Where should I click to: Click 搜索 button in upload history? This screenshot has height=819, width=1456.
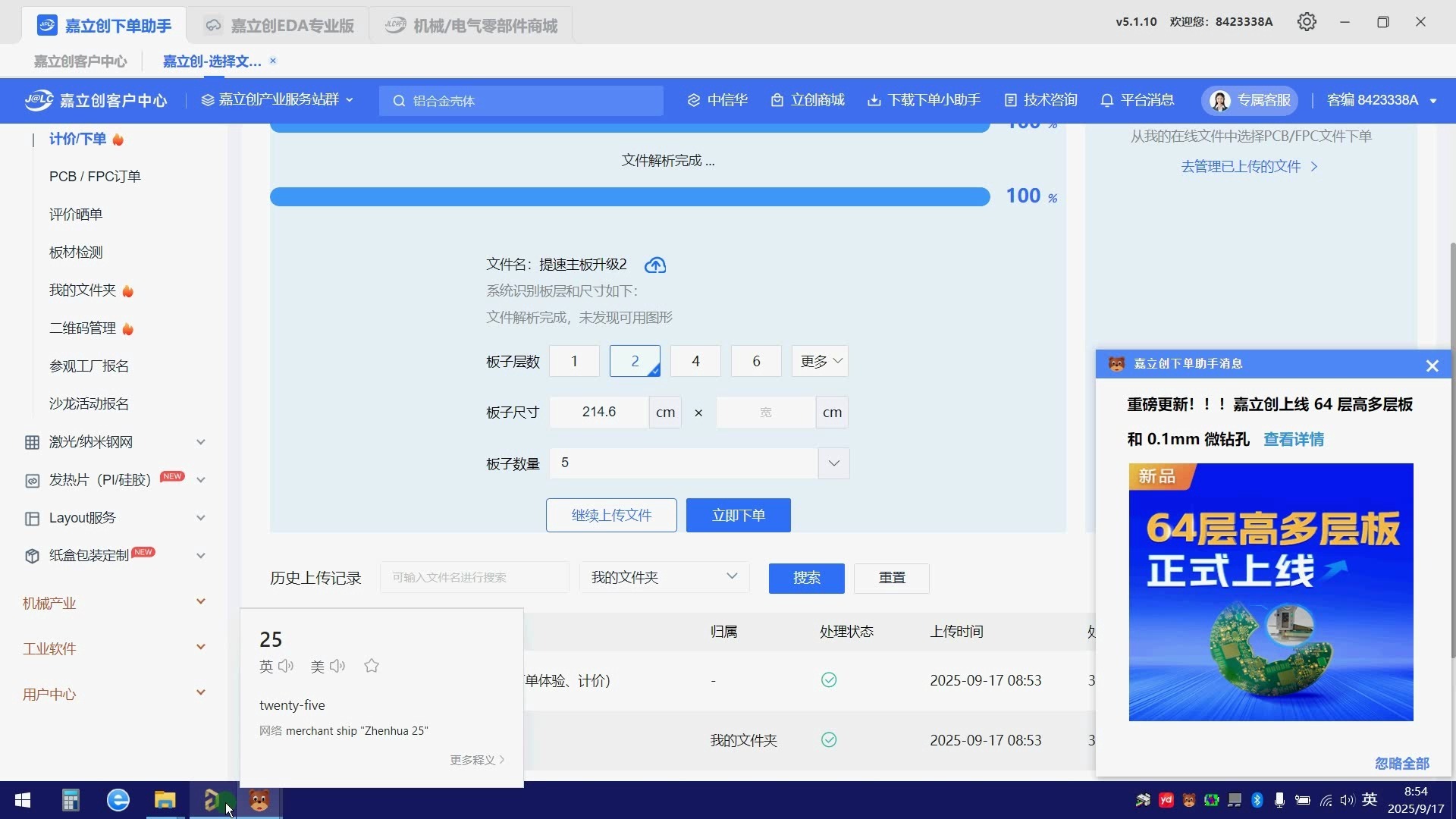point(807,578)
